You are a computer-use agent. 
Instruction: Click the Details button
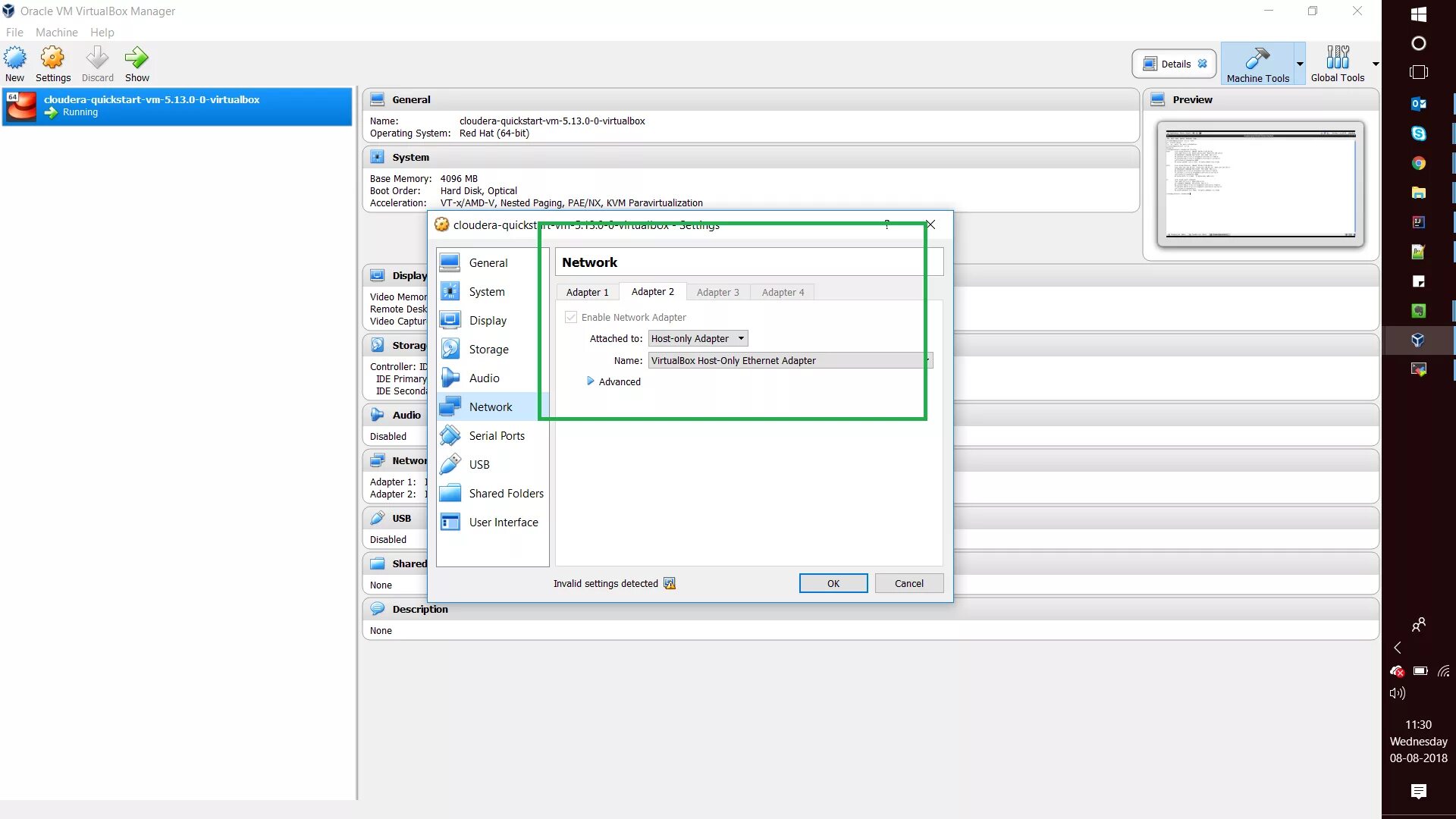coord(1174,64)
